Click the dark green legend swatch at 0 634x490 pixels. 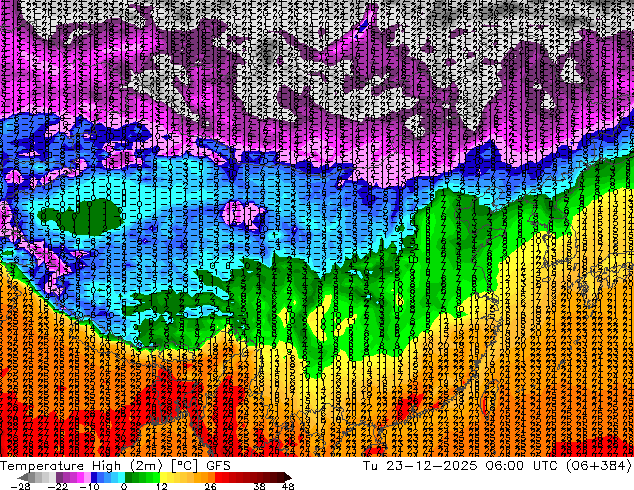(128, 477)
